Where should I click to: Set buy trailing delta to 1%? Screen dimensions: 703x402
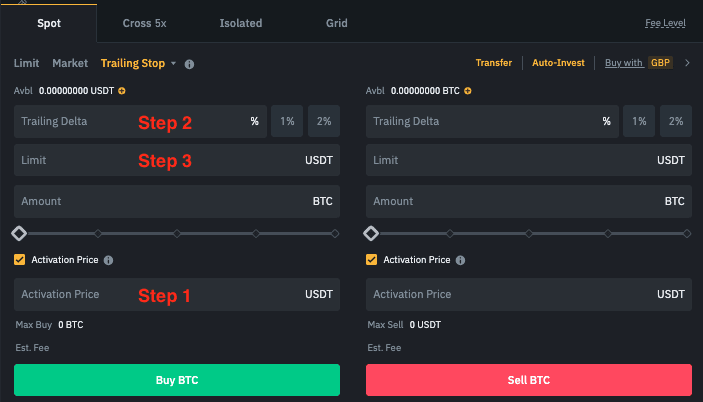(x=287, y=122)
